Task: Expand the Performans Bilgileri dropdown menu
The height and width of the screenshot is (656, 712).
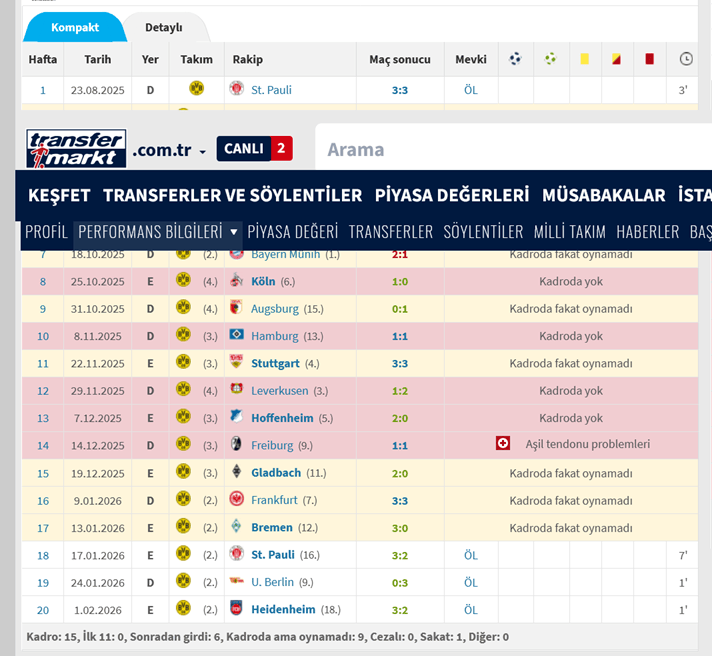Action: 159,231
